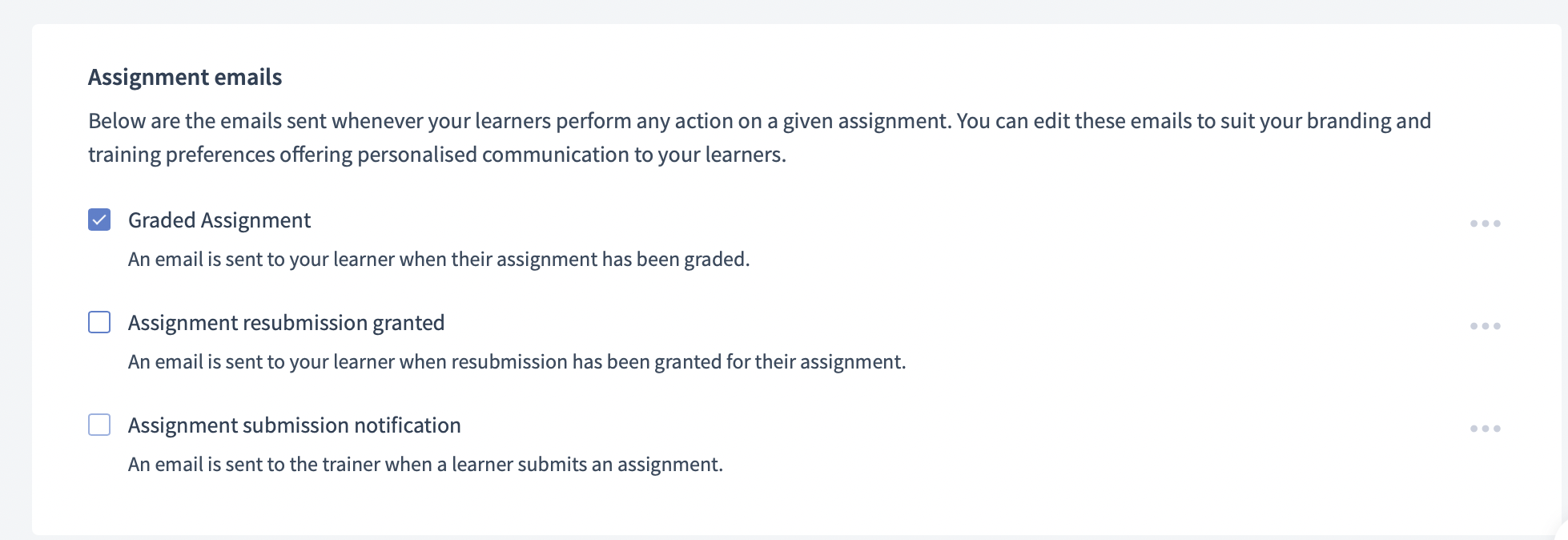The width and height of the screenshot is (1568, 540).
Task: Open the partially visible floating chat bubble
Action: 1561,532
